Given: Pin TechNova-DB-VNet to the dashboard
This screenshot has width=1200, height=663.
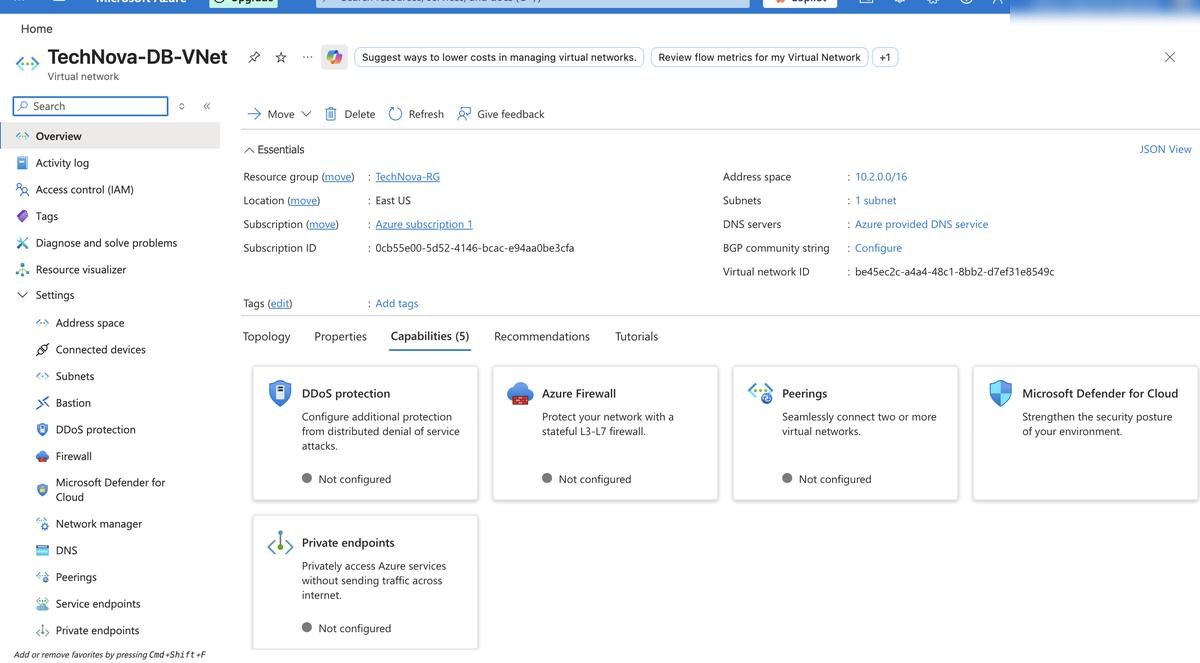Looking at the screenshot, I should point(254,57).
